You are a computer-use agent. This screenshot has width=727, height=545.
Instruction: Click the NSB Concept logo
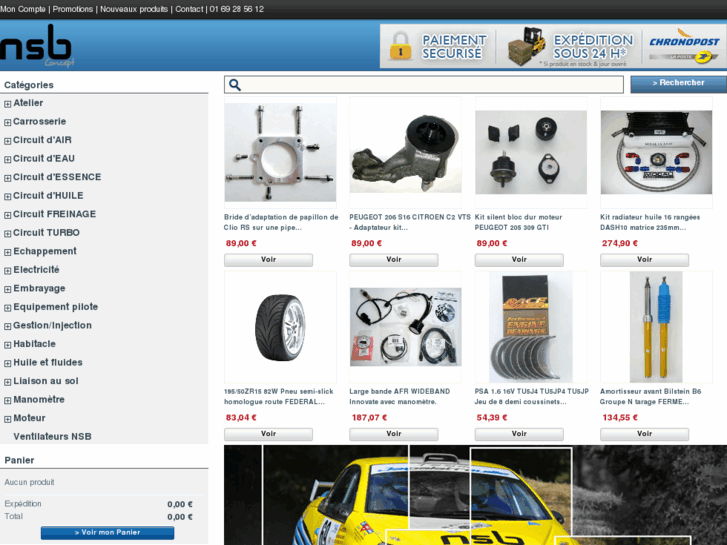coord(37,46)
